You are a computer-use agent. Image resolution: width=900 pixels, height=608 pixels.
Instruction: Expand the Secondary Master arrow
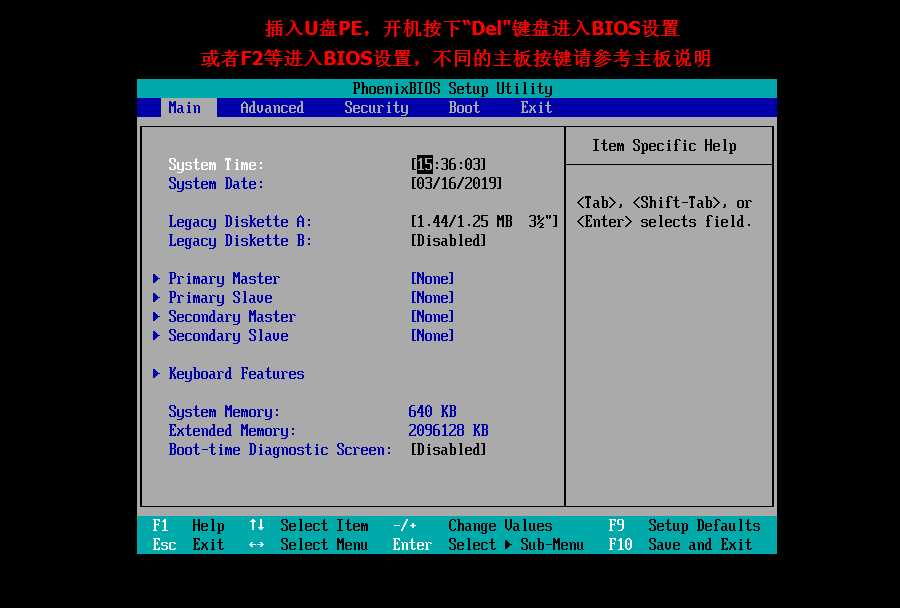point(156,316)
